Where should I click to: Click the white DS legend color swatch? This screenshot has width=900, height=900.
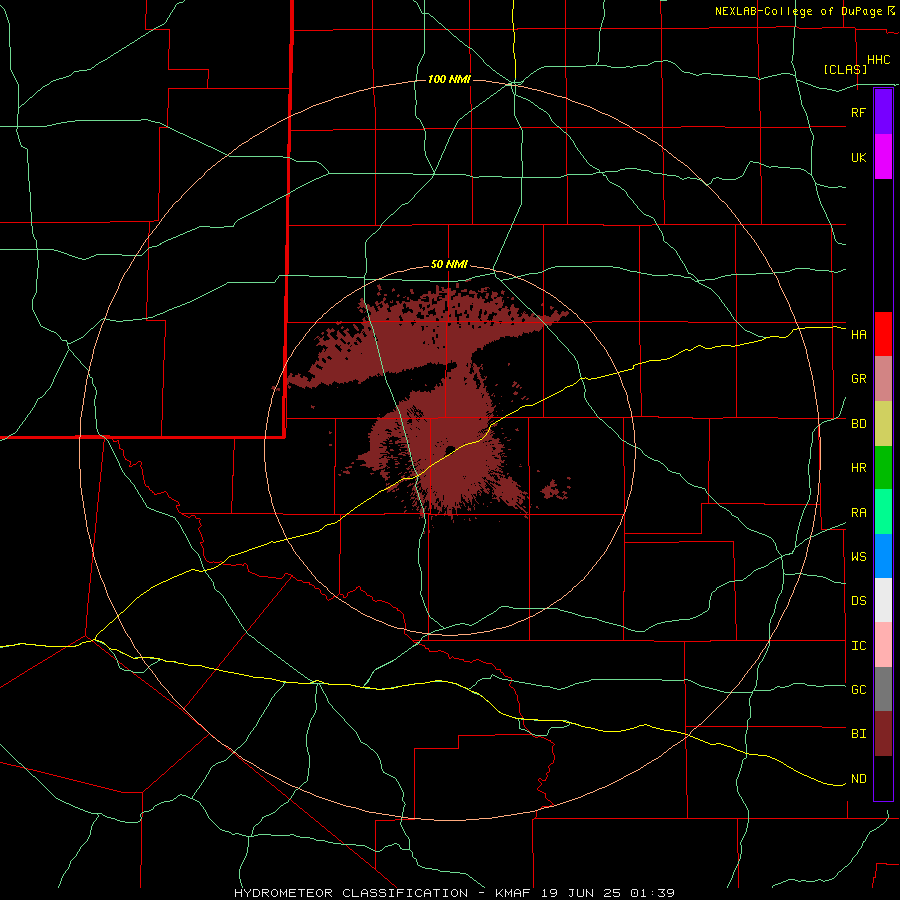click(883, 600)
